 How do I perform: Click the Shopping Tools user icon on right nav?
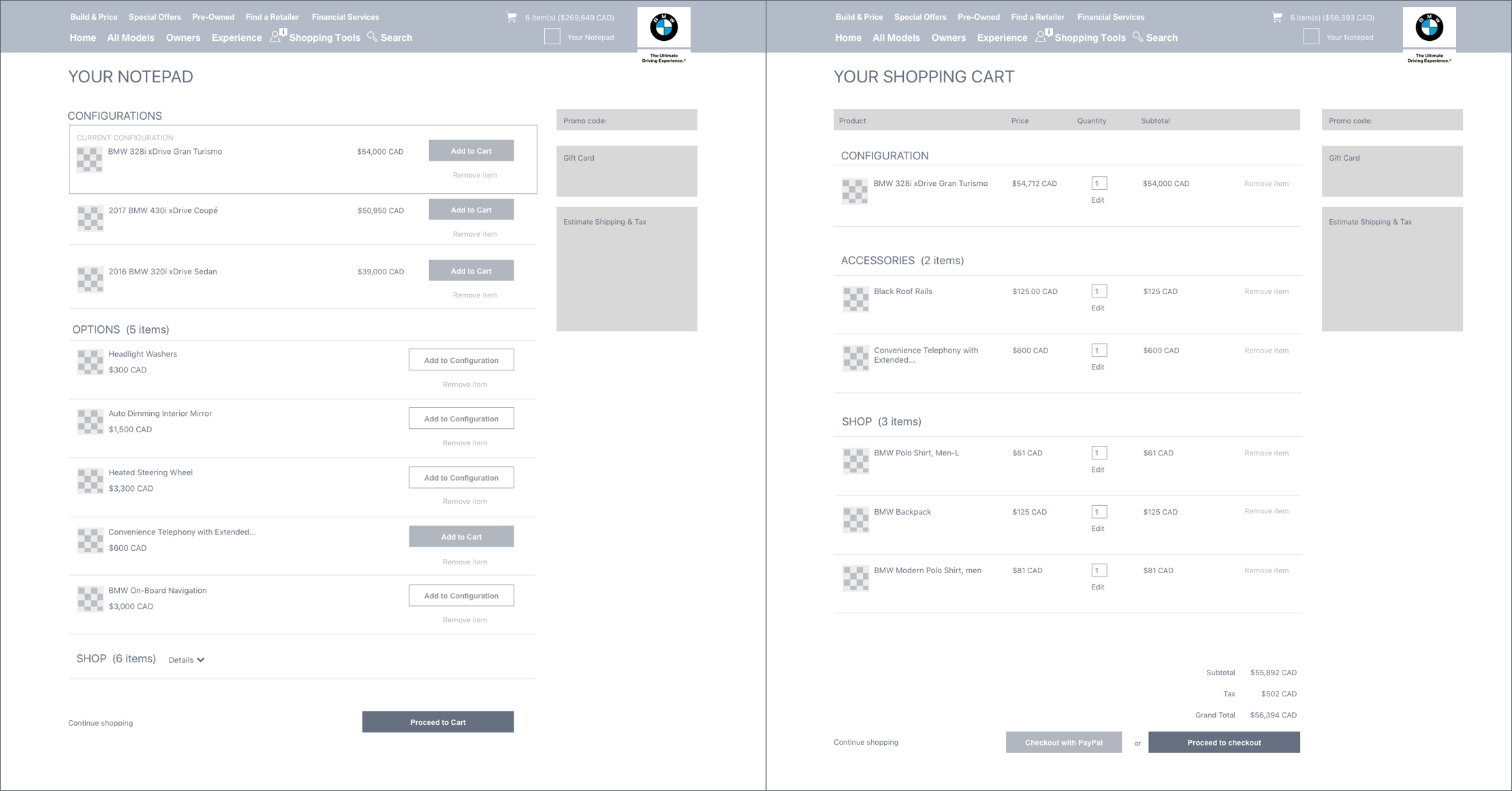(x=1041, y=37)
